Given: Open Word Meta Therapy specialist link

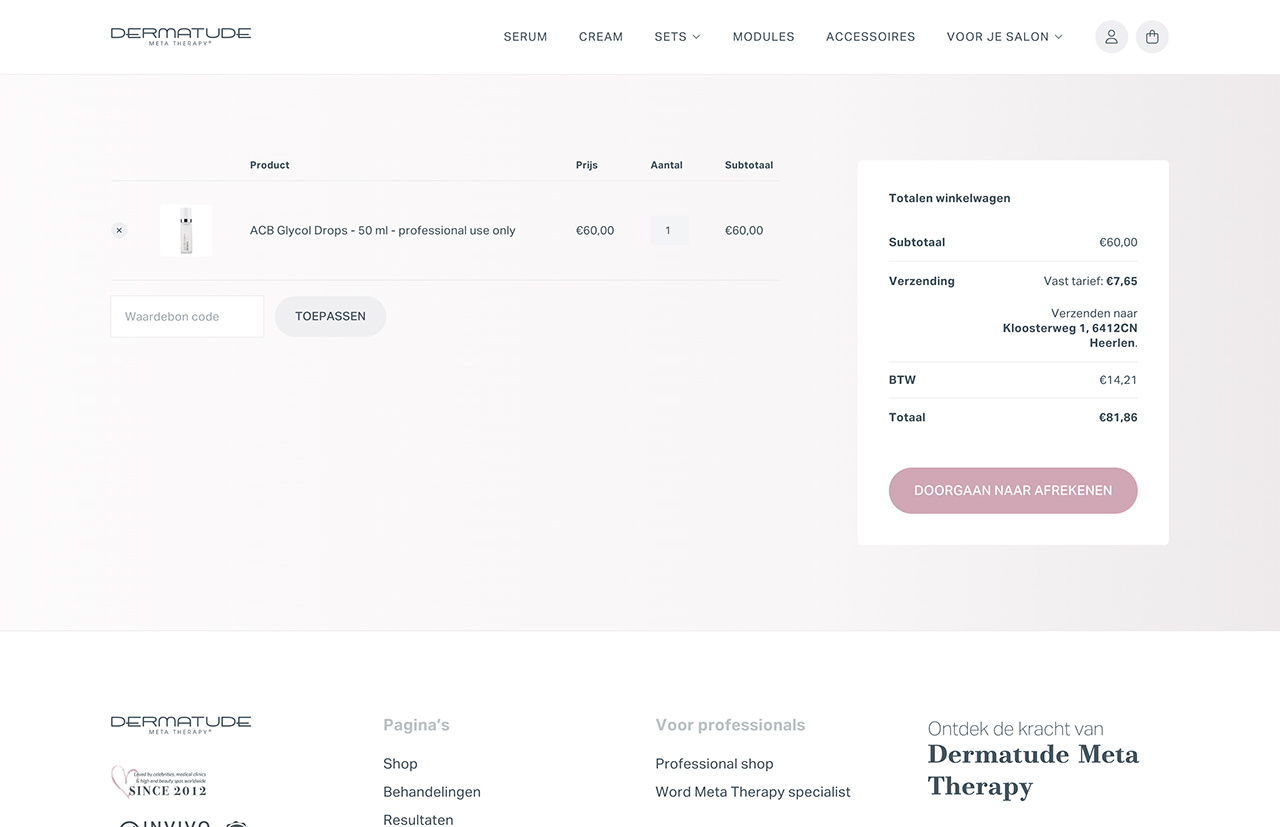Looking at the screenshot, I should pos(753,792).
